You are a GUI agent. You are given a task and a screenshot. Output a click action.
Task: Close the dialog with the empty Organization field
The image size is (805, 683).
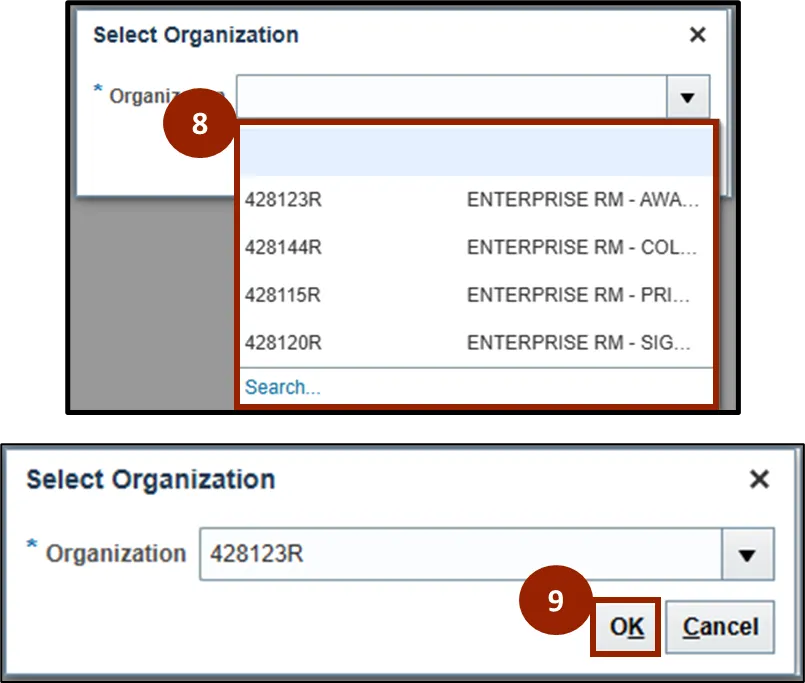tap(698, 35)
